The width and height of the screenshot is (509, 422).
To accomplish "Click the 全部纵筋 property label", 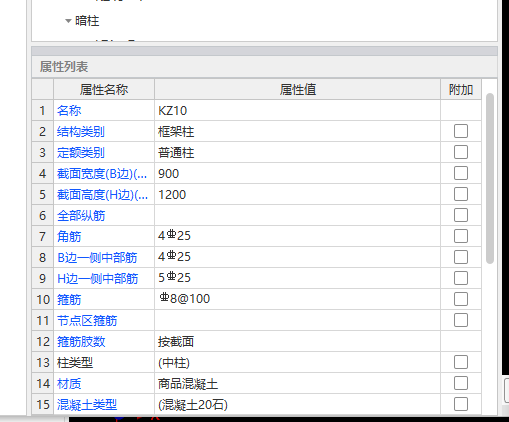I will tap(81, 215).
